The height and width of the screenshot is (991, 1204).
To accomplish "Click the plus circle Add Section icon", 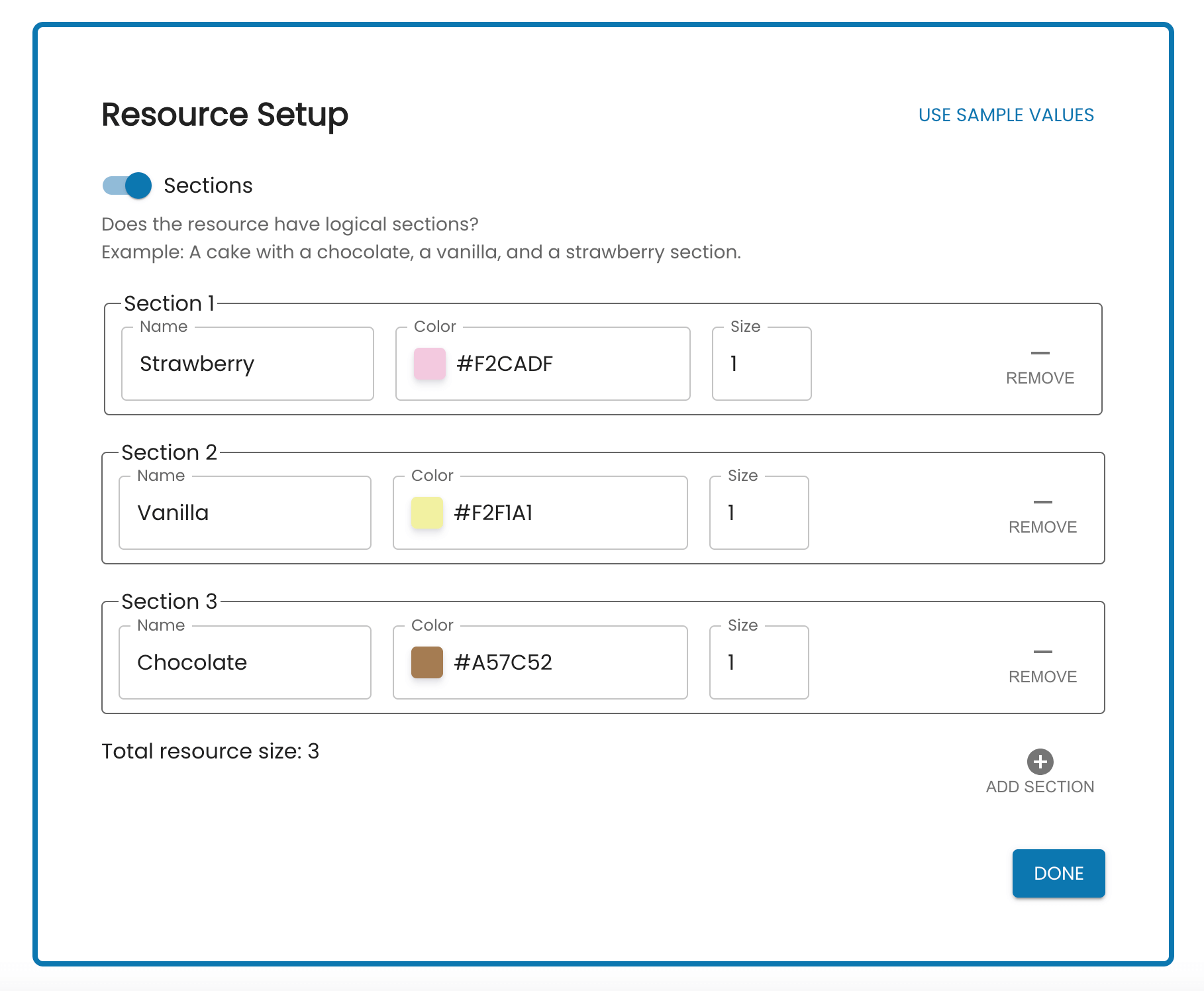I will (x=1040, y=762).
